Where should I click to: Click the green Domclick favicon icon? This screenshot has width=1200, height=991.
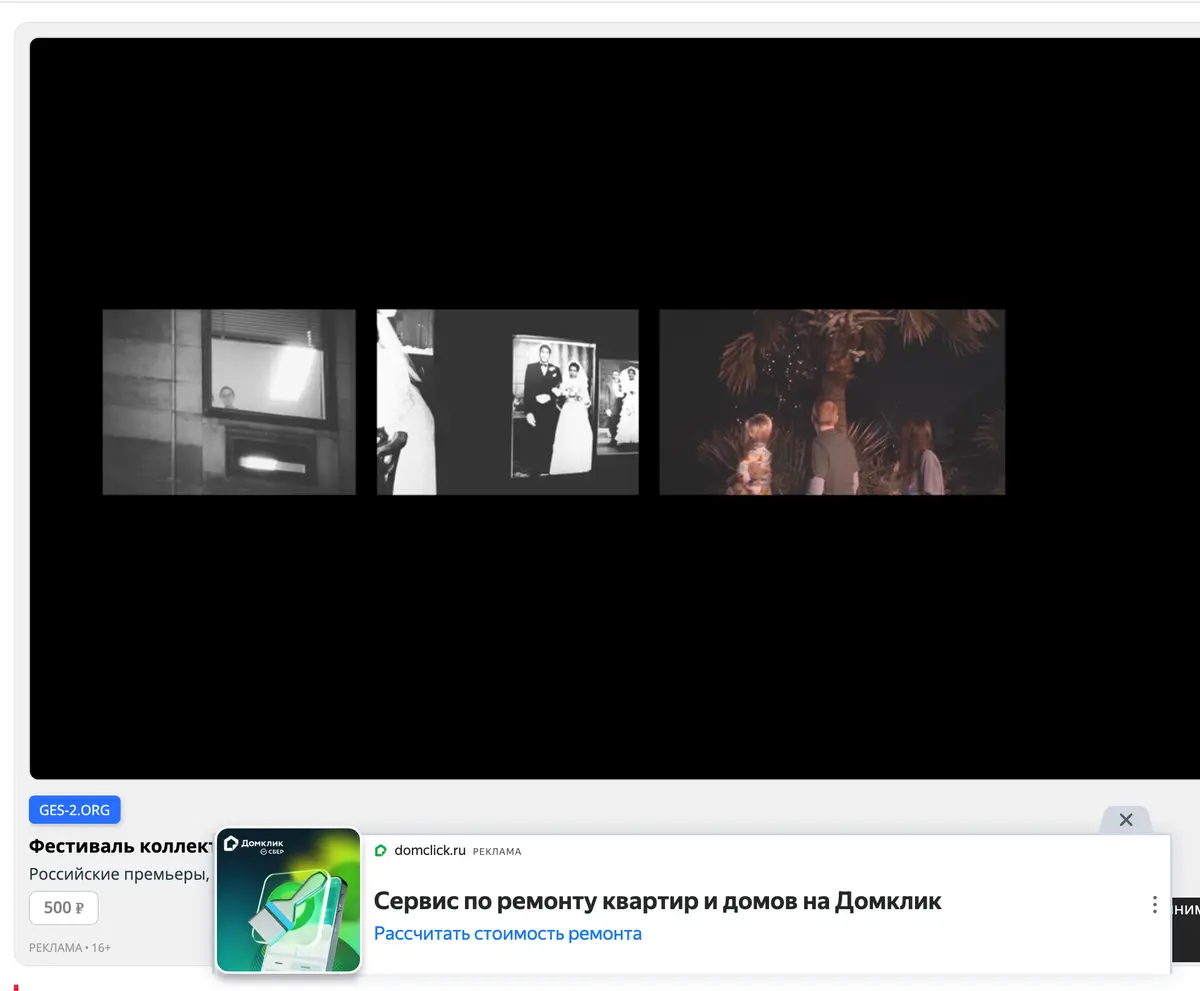380,851
